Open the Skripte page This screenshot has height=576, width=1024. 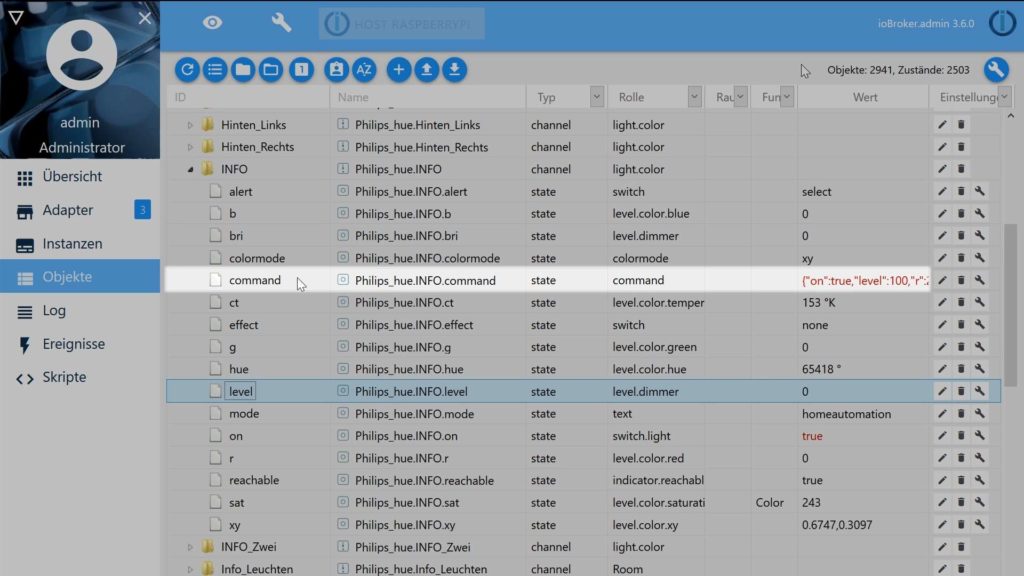80,377
